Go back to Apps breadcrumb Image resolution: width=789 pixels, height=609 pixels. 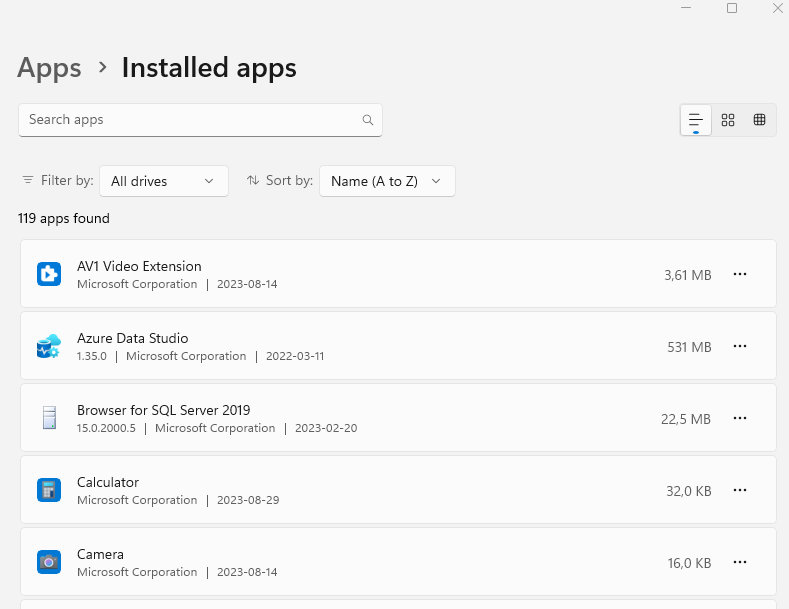coord(49,68)
